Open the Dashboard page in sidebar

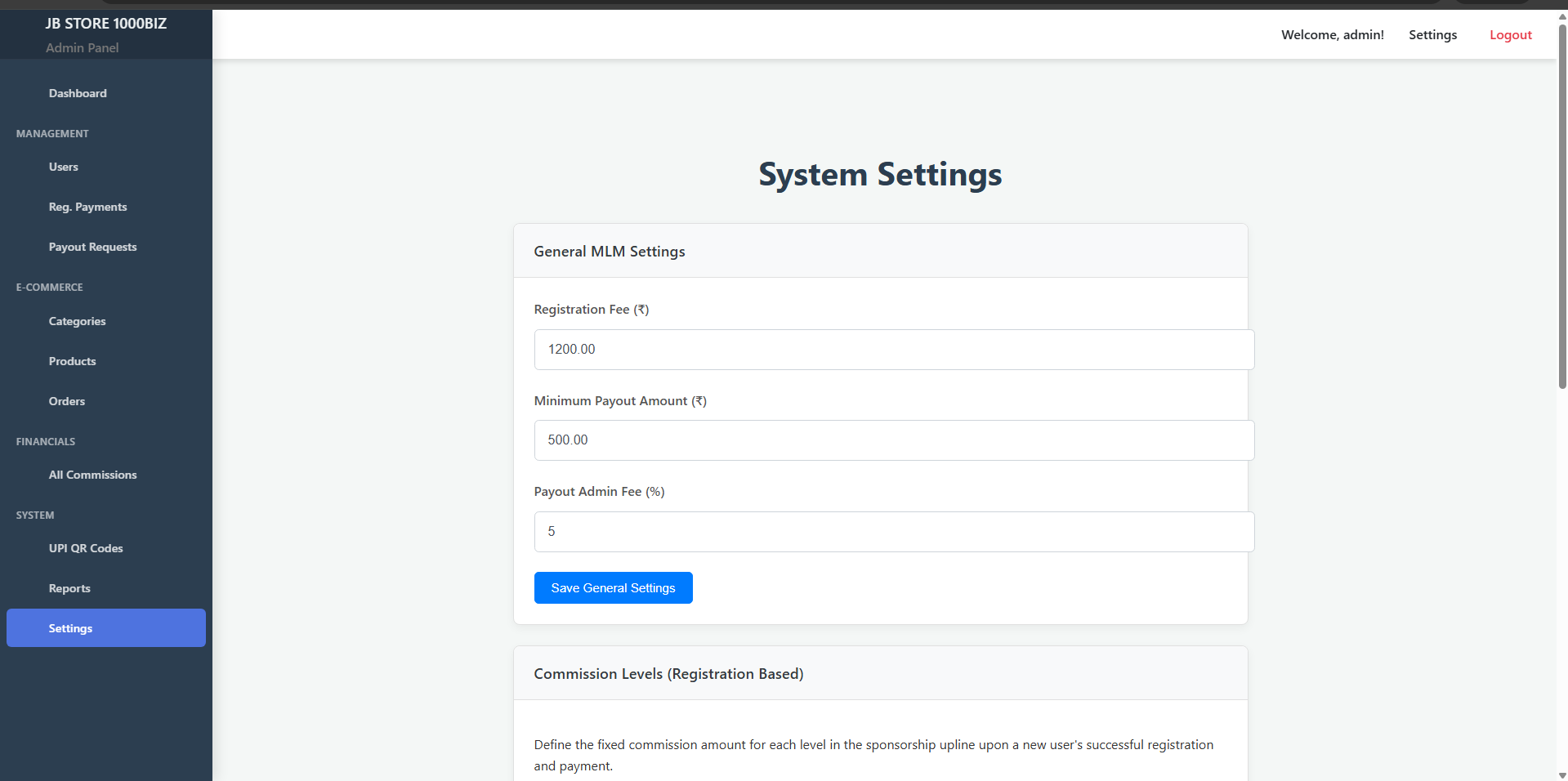click(78, 93)
